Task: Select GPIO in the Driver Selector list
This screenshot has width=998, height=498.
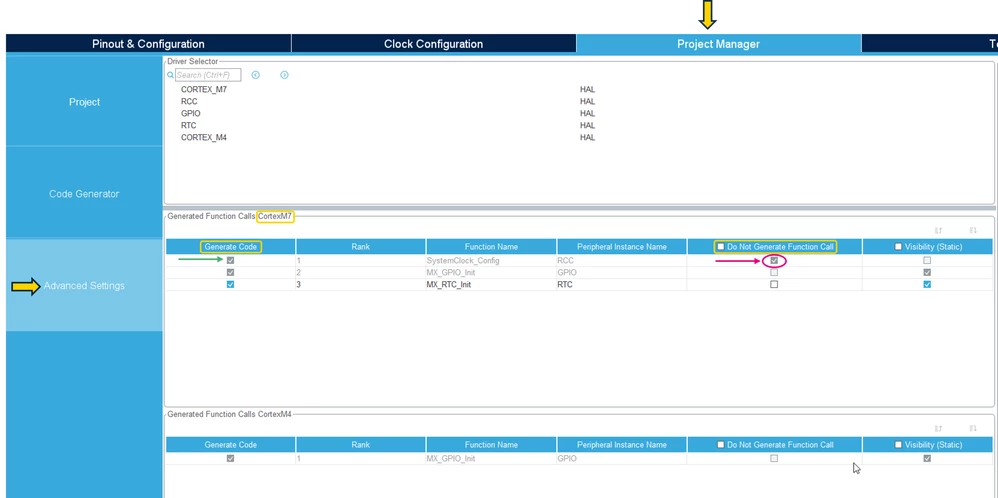Action: pyautogui.click(x=190, y=114)
